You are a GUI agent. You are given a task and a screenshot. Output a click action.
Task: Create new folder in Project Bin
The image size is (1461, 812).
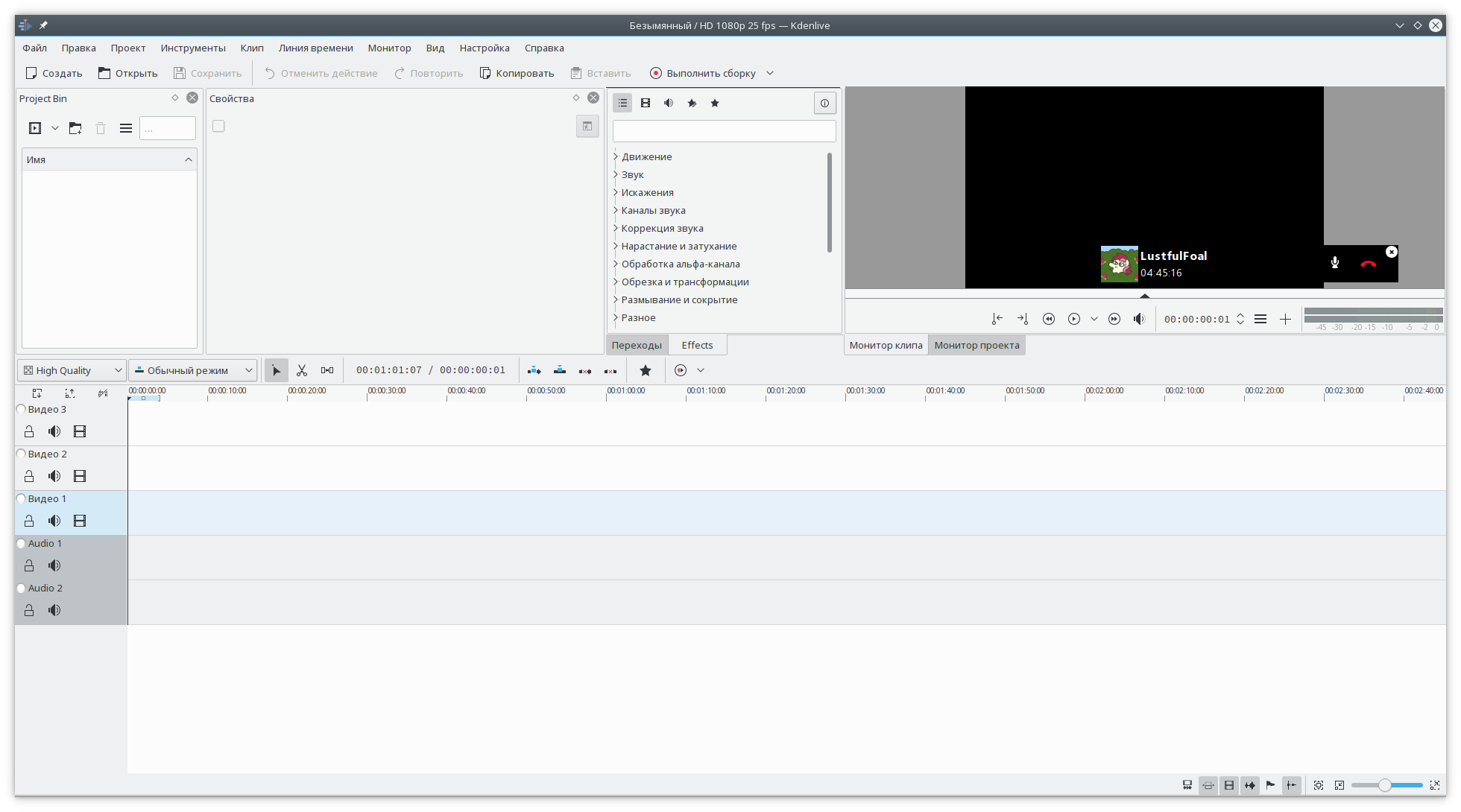pyautogui.click(x=75, y=128)
